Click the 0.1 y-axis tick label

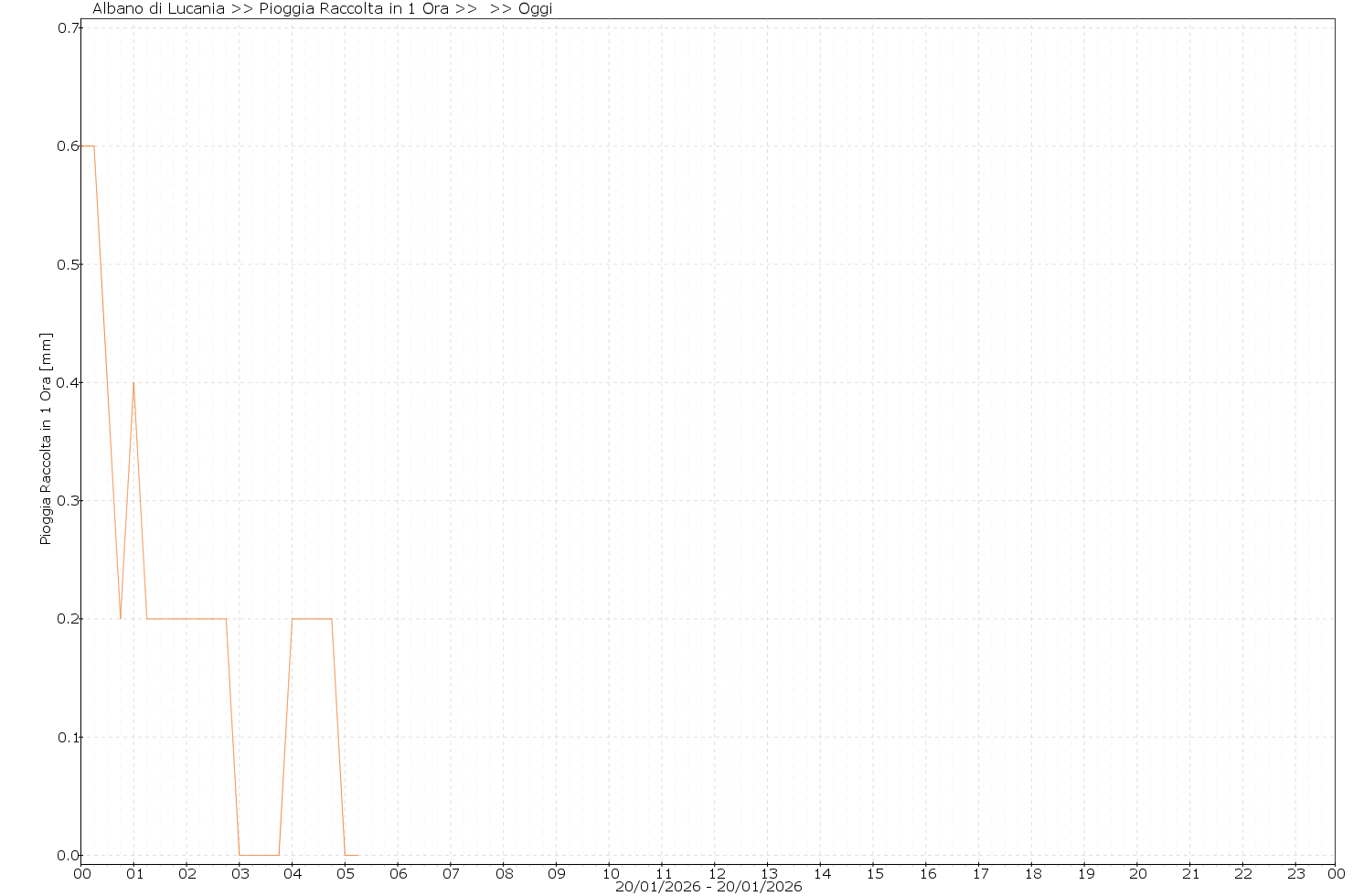69,737
